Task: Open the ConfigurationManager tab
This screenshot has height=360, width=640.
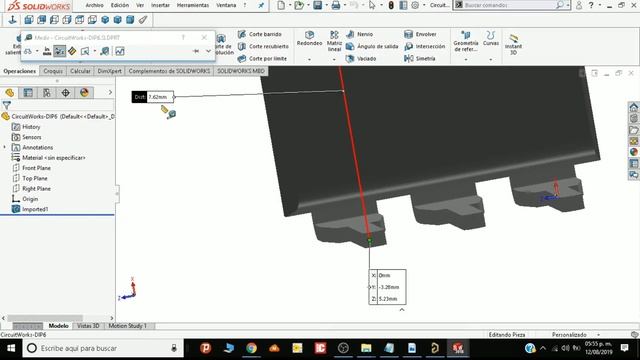Action: (x=47, y=93)
